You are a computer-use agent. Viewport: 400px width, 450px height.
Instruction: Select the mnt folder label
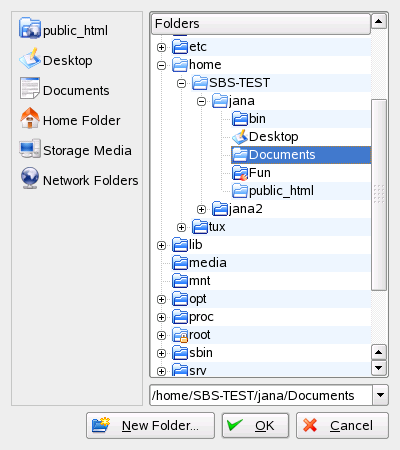200,281
